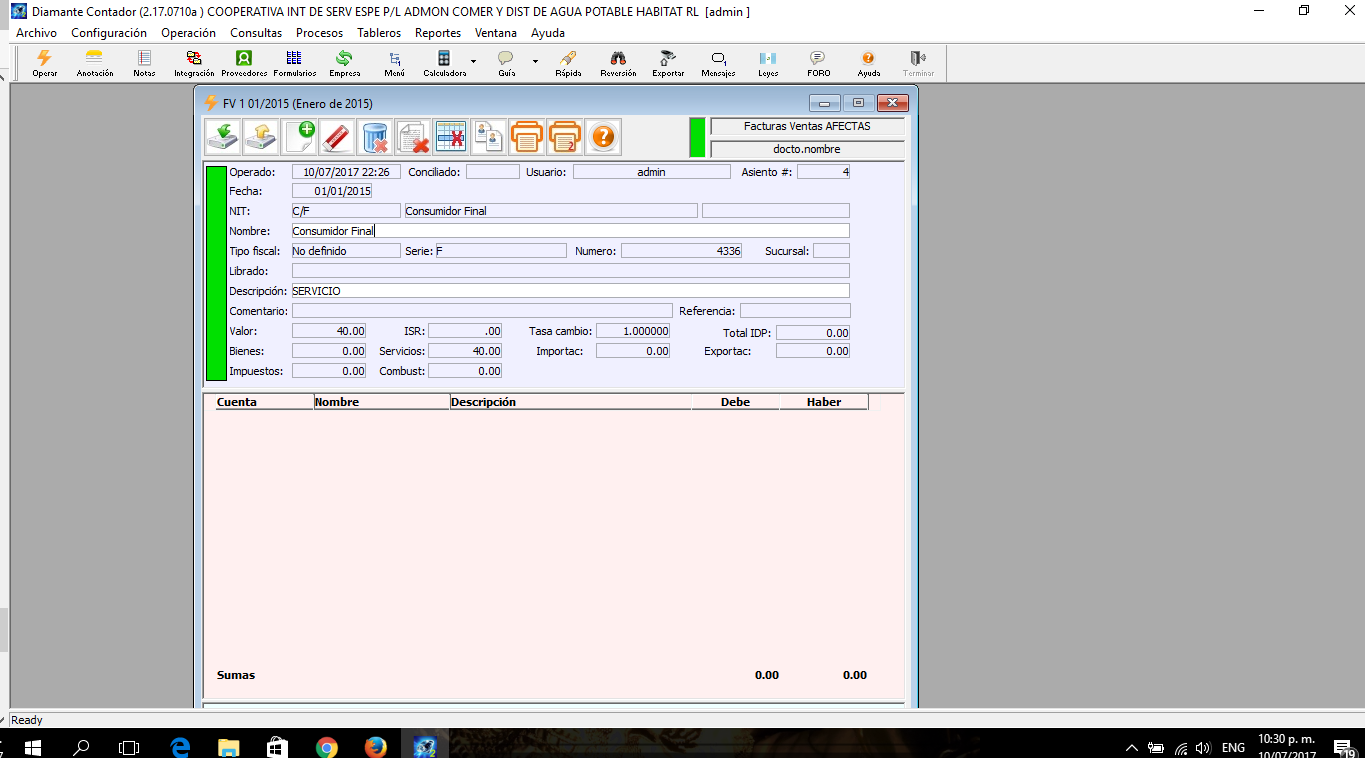
Task: Expand the Guía dropdown arrow
Action: click(535, 61)
